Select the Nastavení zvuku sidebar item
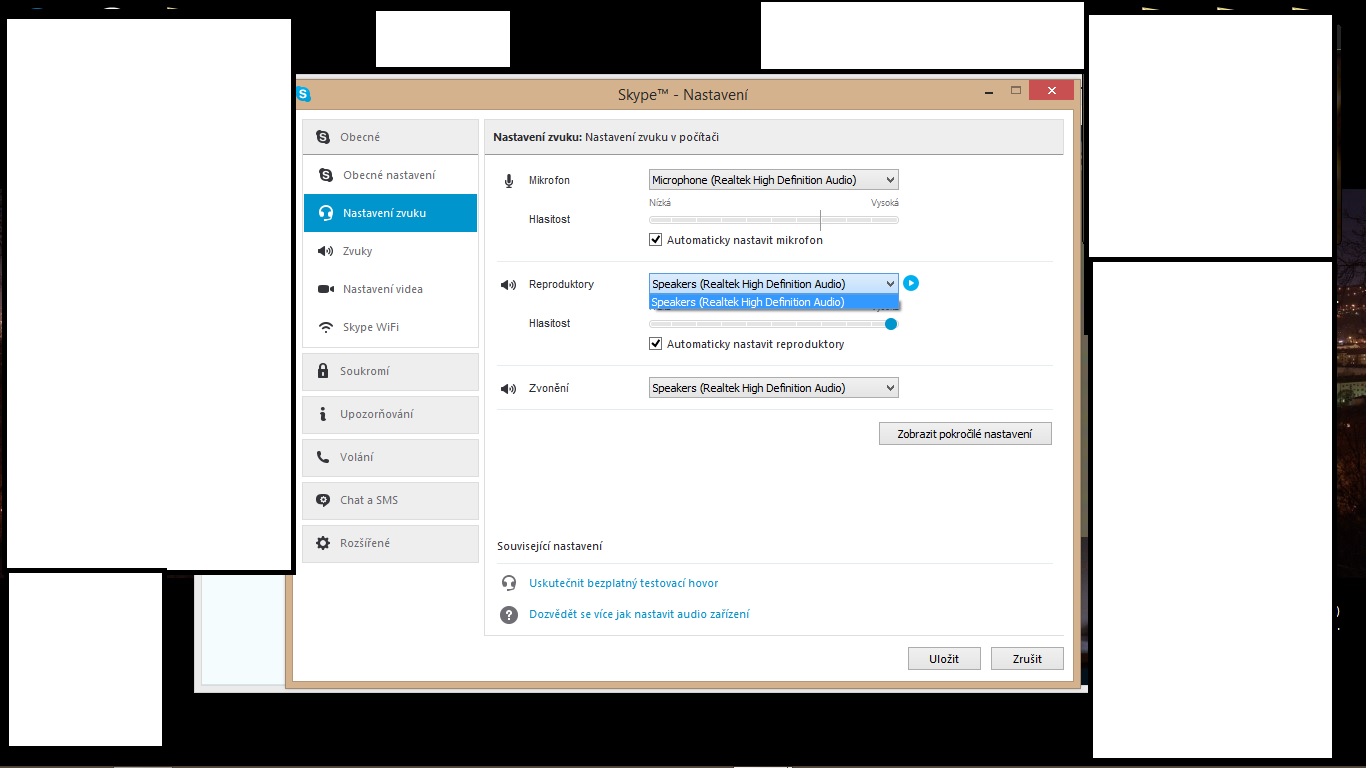This screenshot has height=769, width=1369. coord(391,213)
